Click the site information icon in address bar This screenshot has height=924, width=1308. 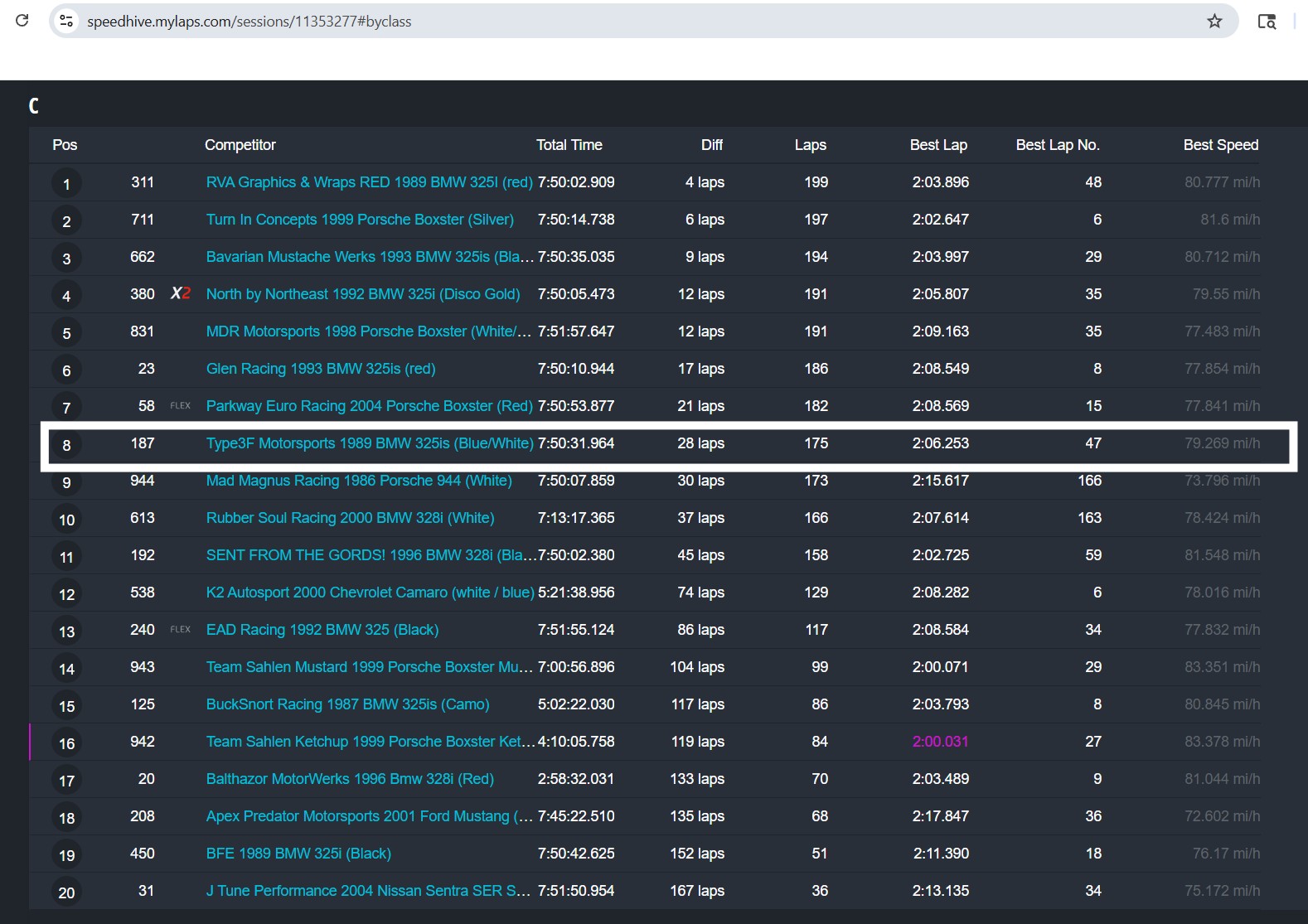tap(67, 21)
